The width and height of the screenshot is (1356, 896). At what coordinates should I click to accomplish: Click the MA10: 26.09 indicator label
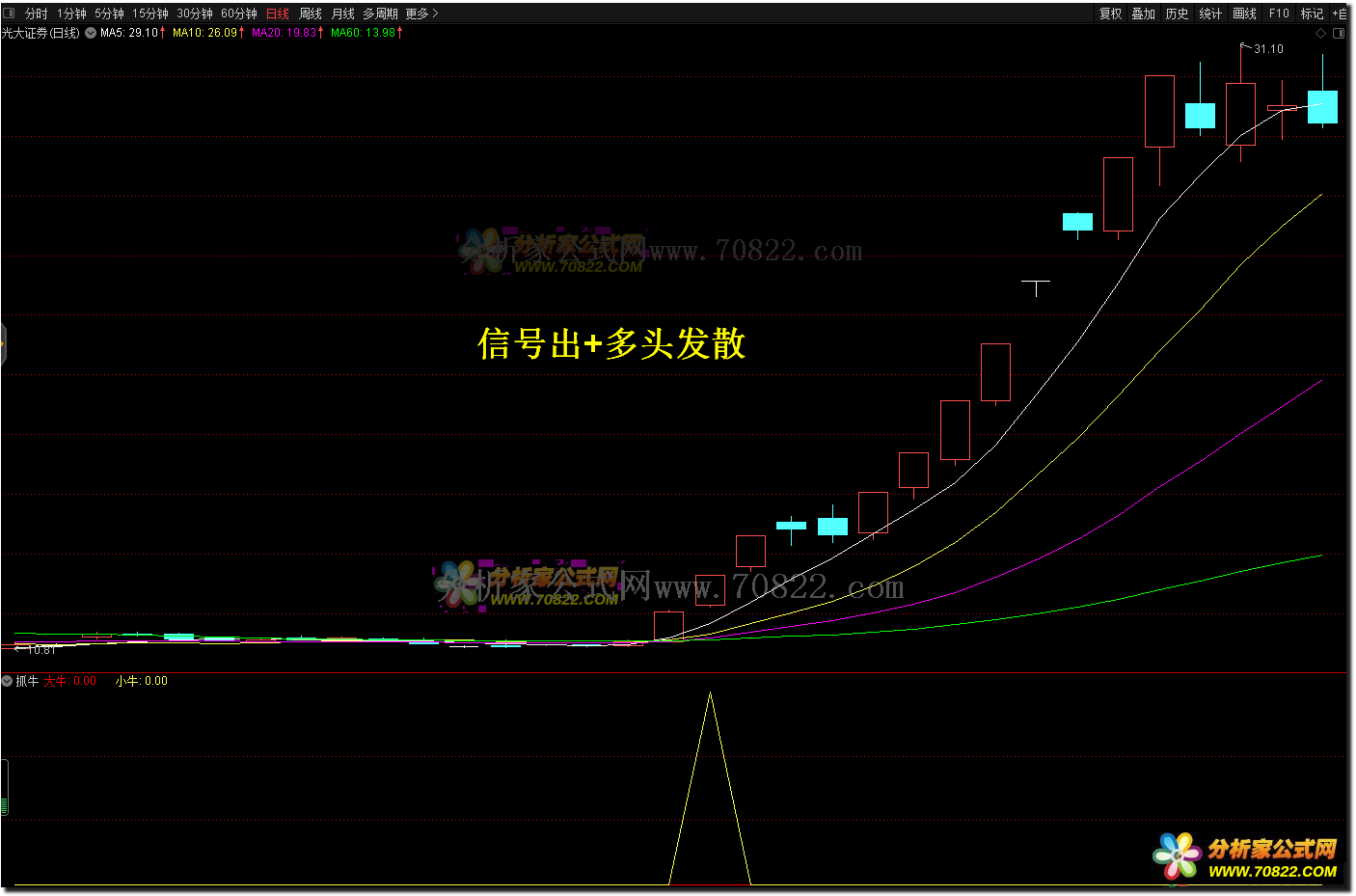[208, 33]
